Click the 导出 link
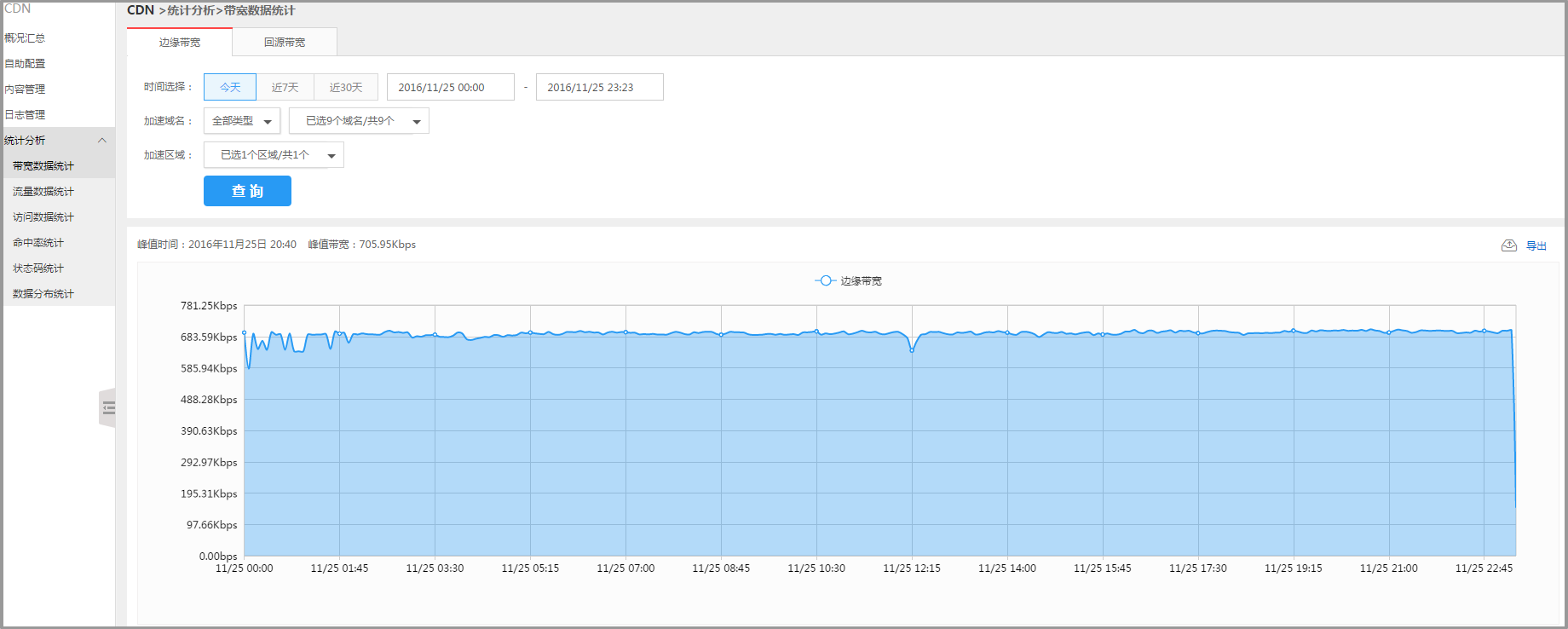Screen dimensions: 1568x629 1536,245
